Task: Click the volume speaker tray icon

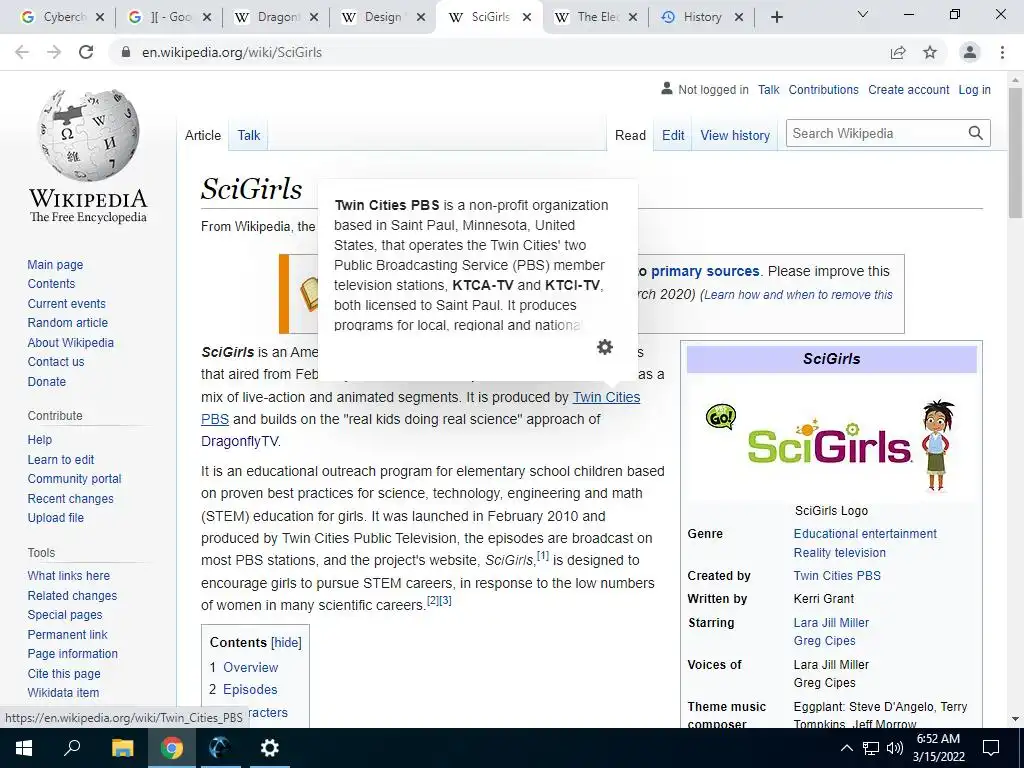Action: tap(894, 748)
